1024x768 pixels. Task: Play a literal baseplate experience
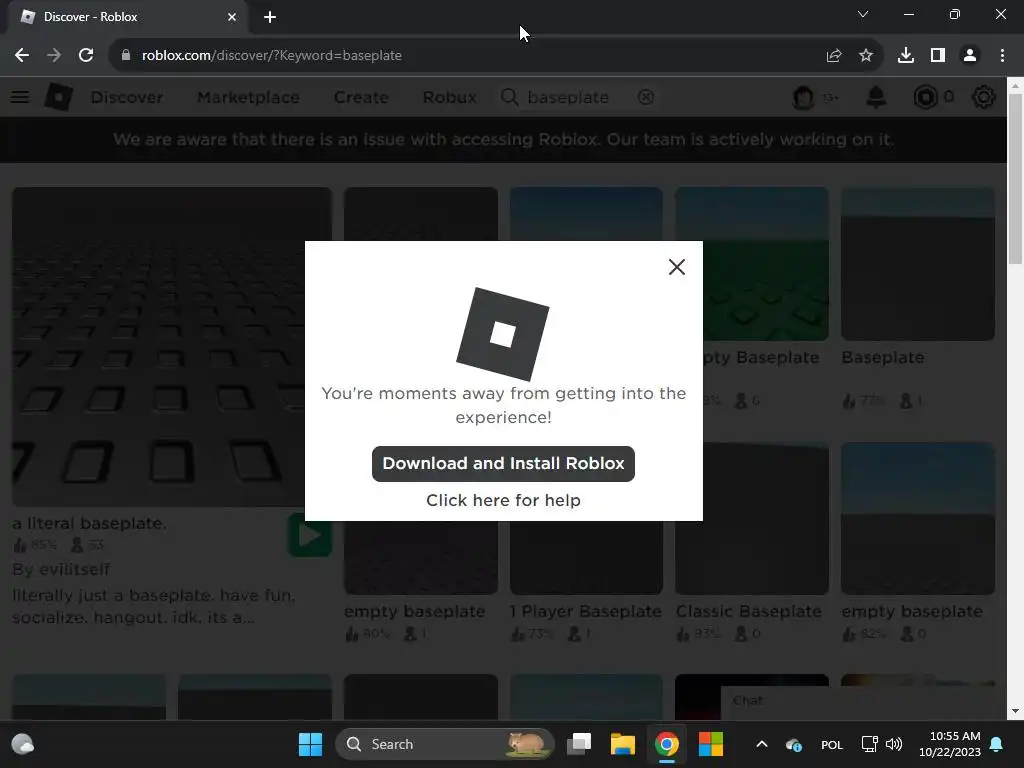310,536
